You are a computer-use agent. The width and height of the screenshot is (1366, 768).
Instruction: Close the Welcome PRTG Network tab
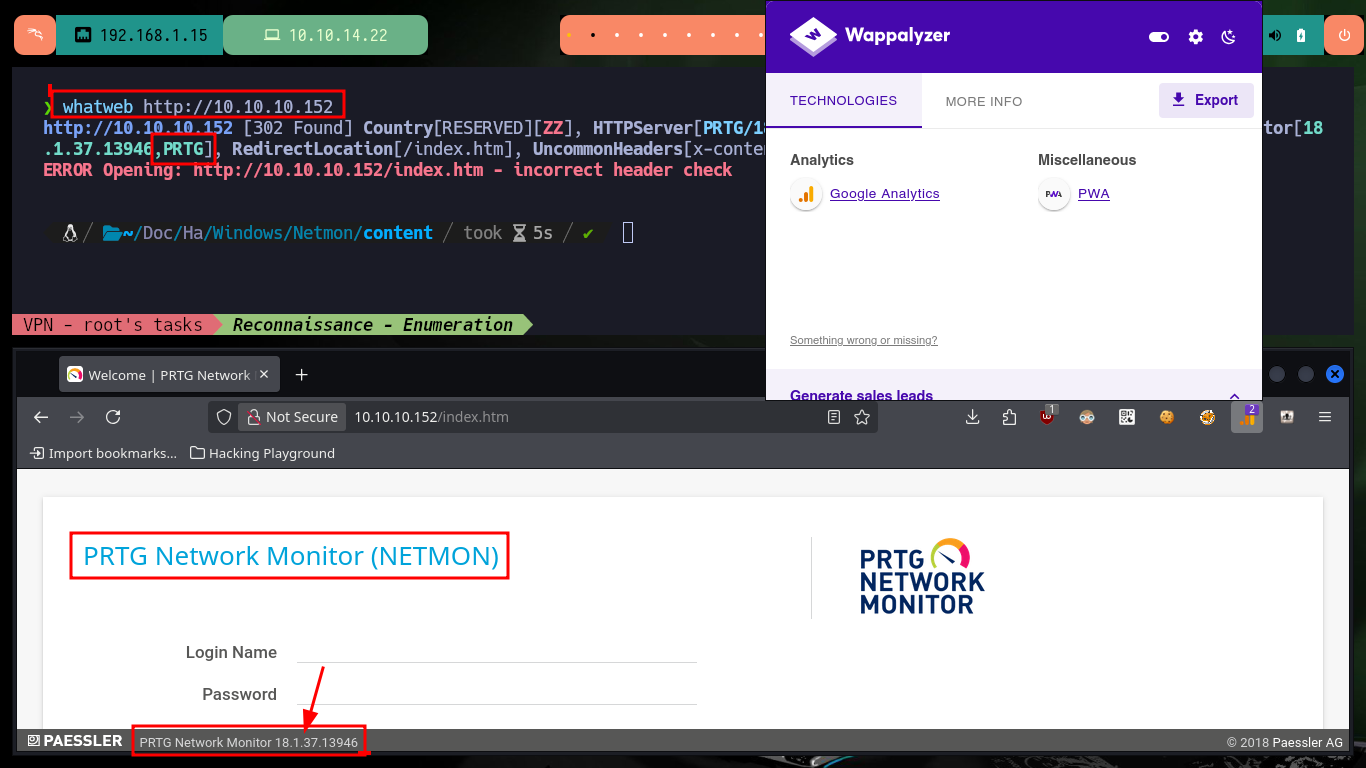pos(264,375)
